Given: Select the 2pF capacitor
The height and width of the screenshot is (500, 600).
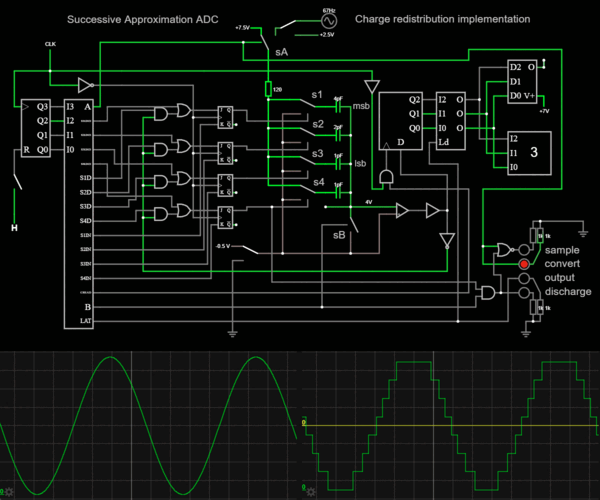Looking at the screenshot, I should [338, 135].
